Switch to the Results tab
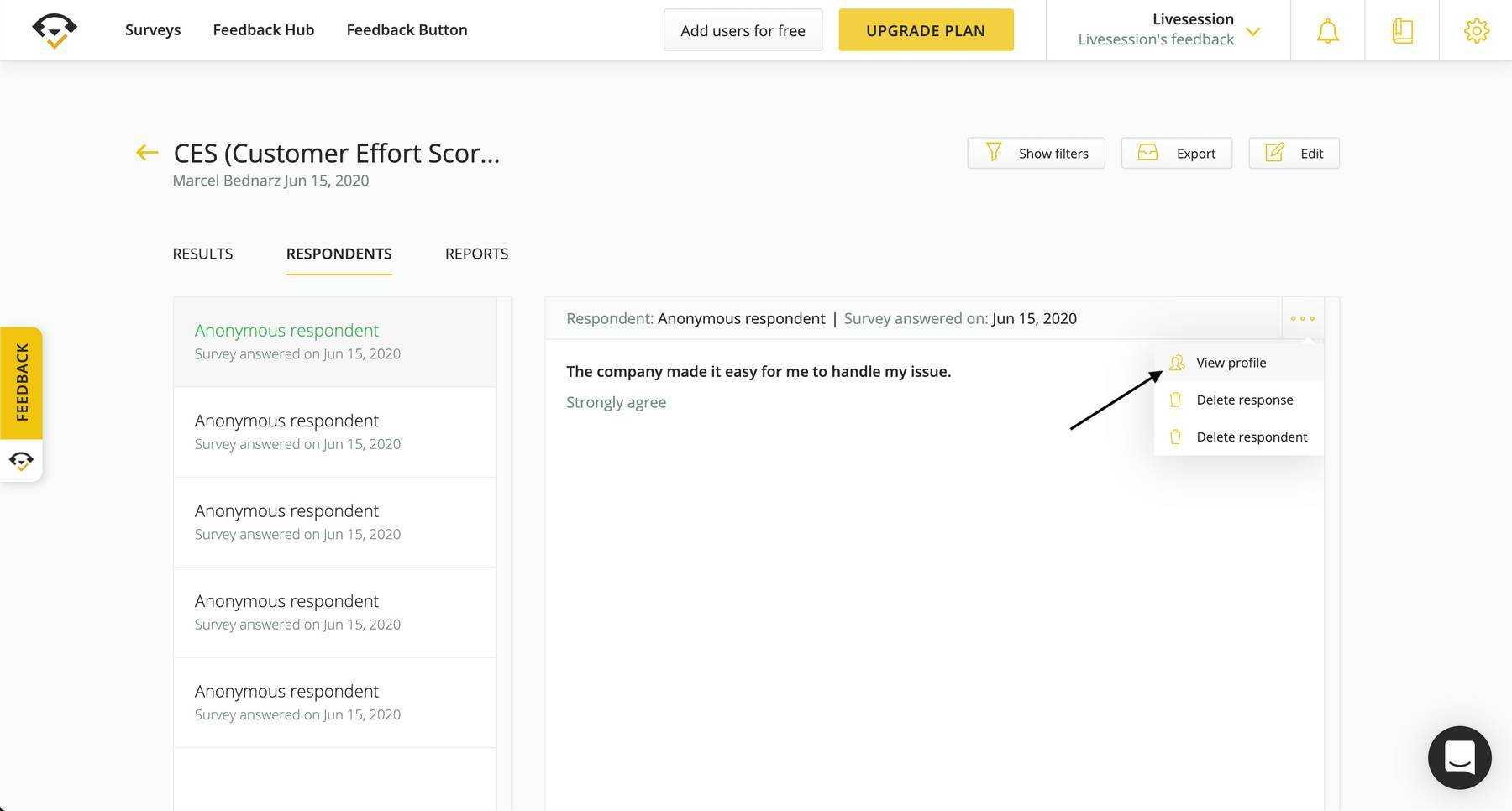This screenshot has width=1512, height=811. [202, 254]
